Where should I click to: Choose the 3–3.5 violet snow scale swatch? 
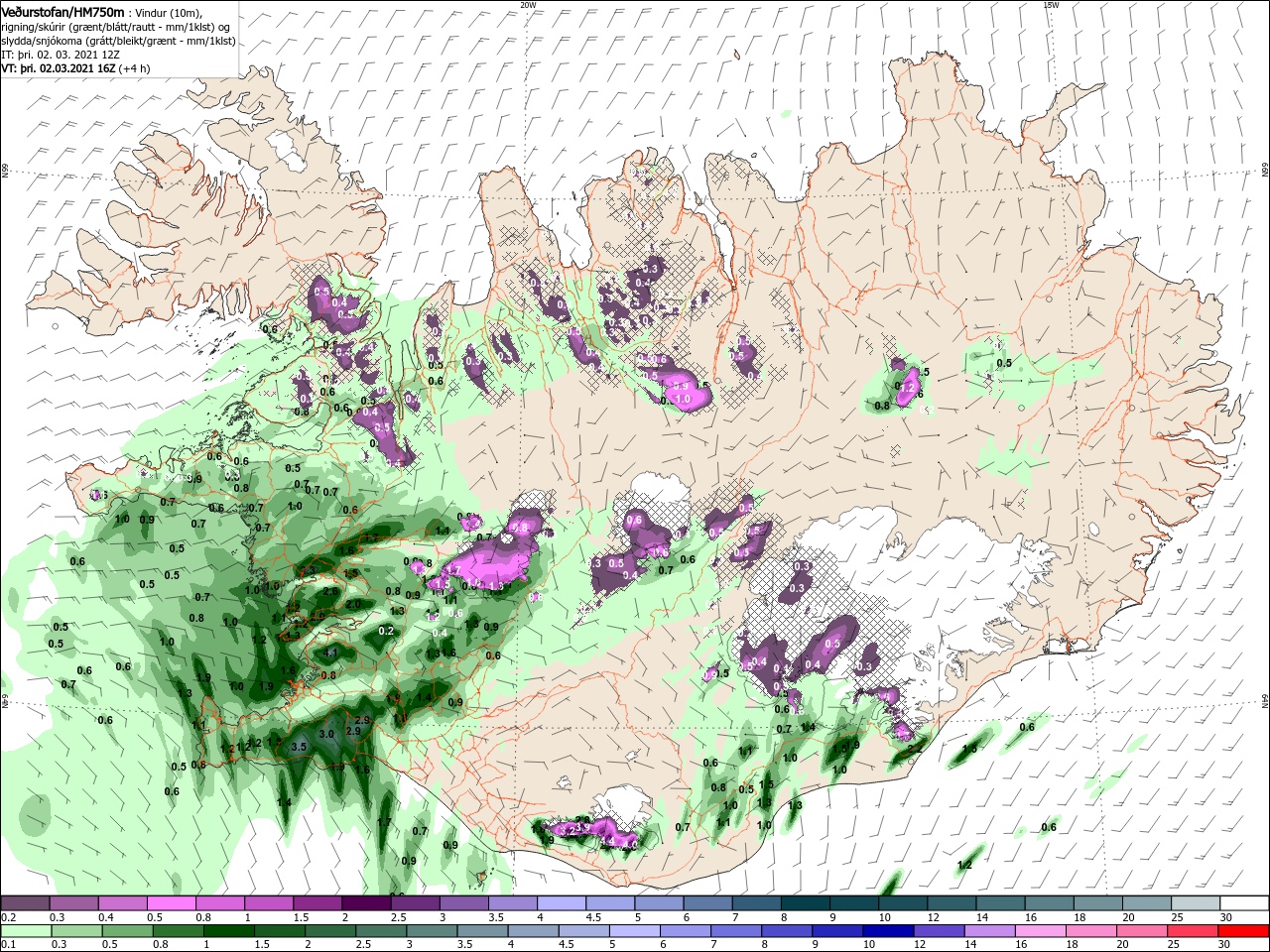[463, 902]
